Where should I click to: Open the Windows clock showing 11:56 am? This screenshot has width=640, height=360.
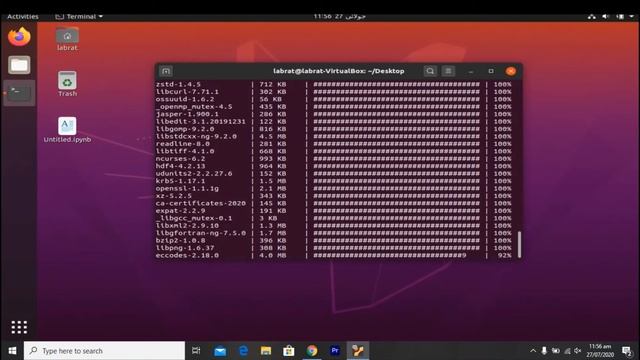point(600,351)
